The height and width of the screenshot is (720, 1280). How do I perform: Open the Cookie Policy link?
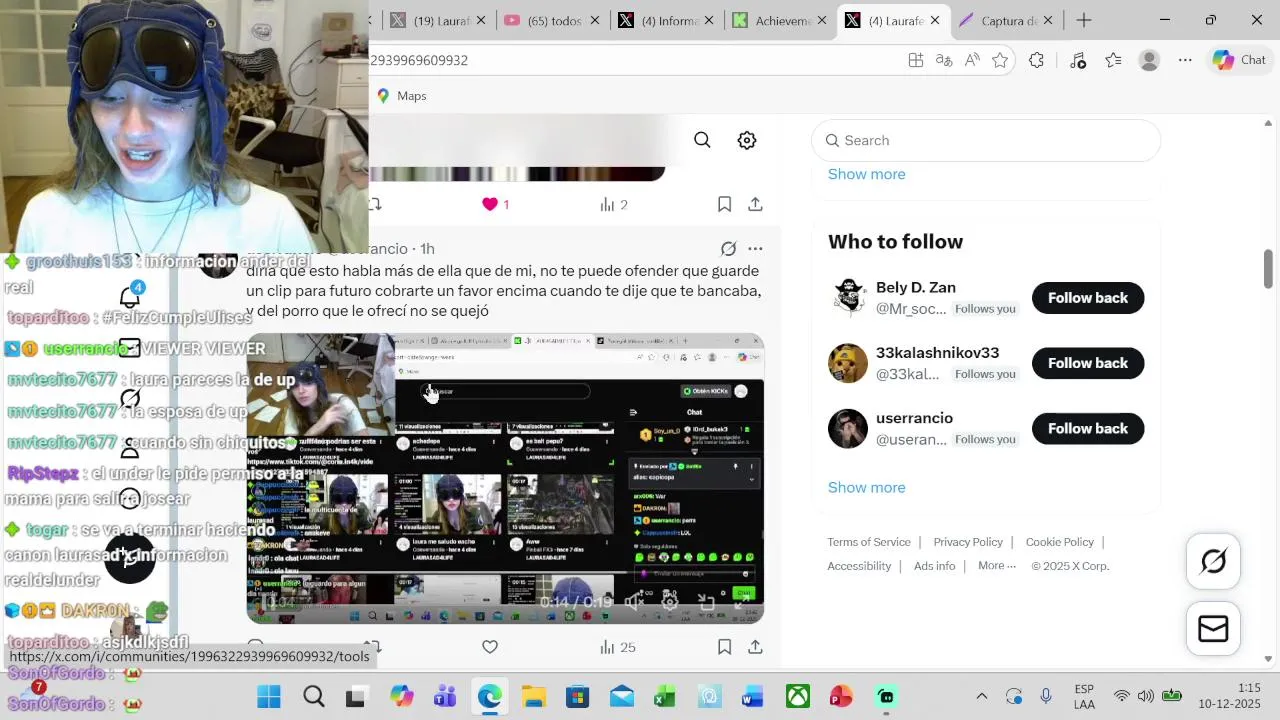(x=1060, y=542)
